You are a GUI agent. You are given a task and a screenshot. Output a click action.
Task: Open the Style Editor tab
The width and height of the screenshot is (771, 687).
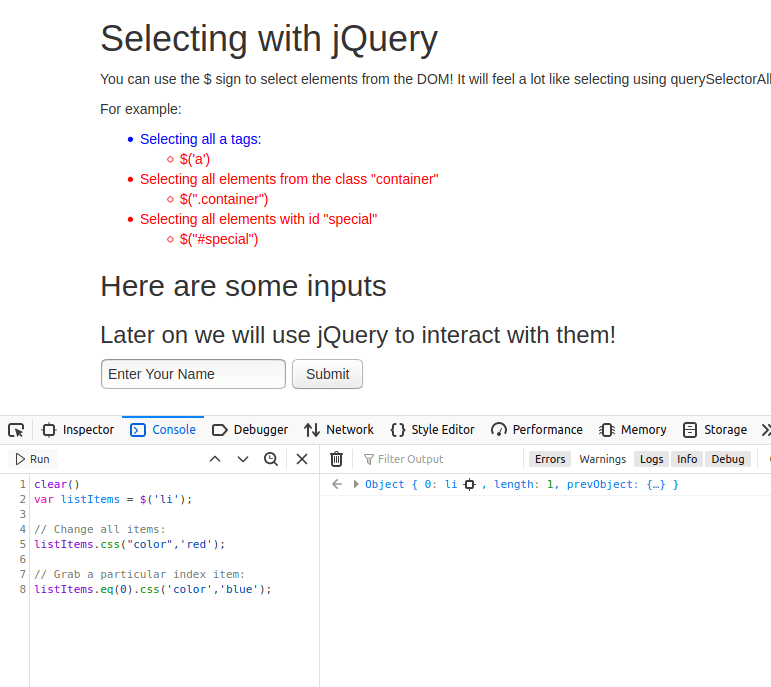pos(432,430)
